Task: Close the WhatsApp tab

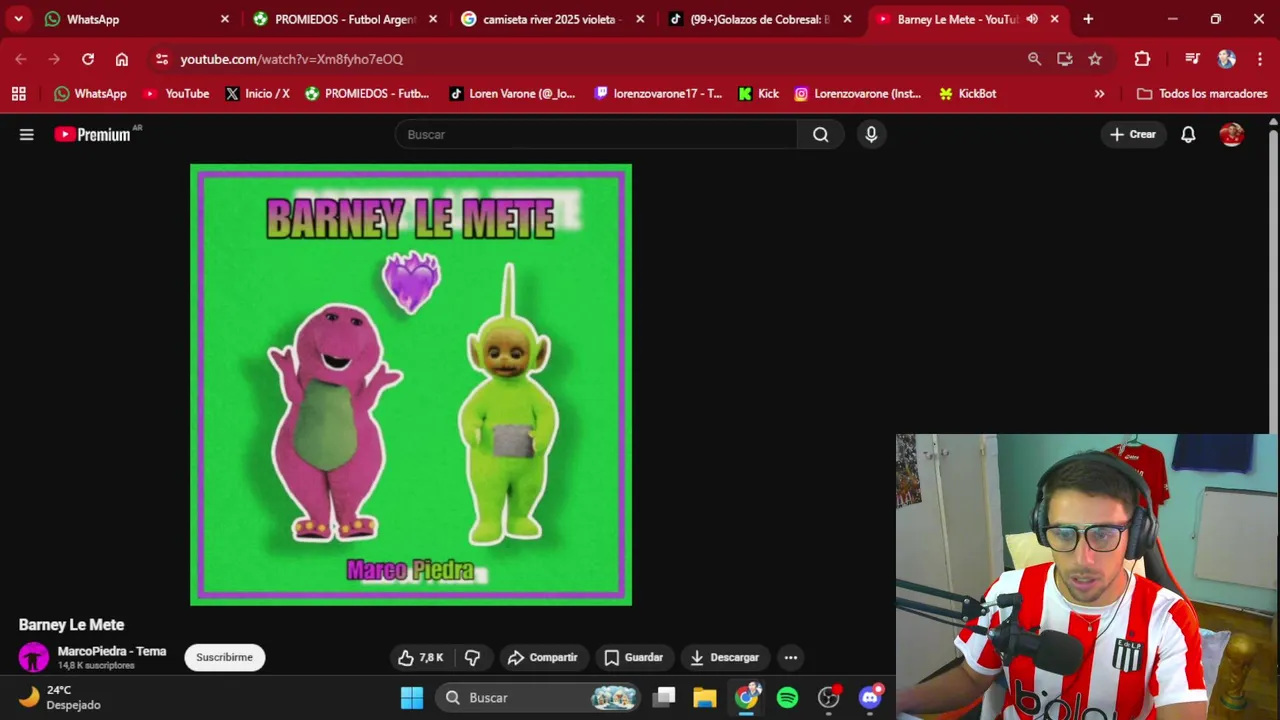Action: [x=224, y=19]
